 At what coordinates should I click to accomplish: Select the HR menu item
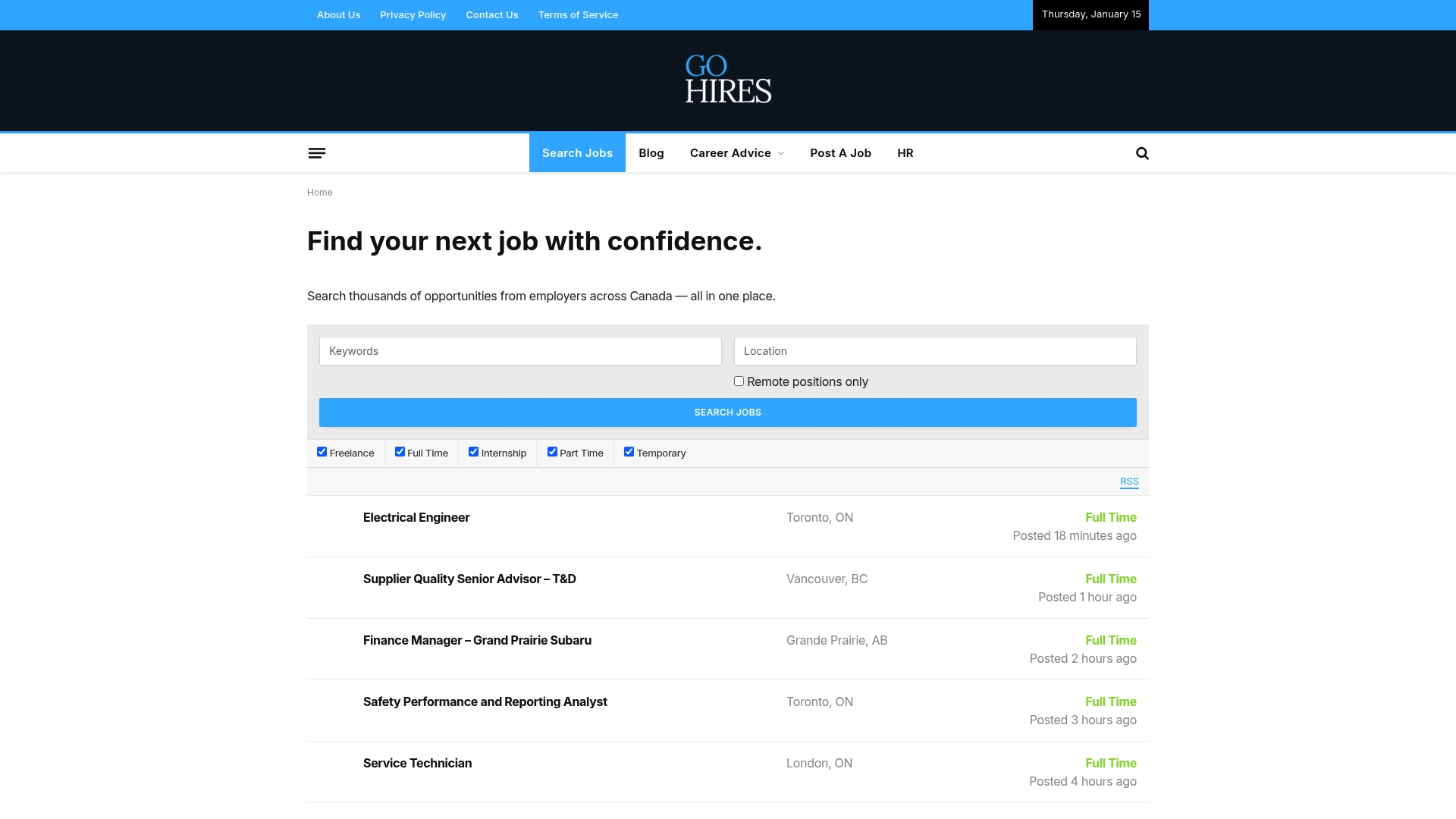coord(905,152)
